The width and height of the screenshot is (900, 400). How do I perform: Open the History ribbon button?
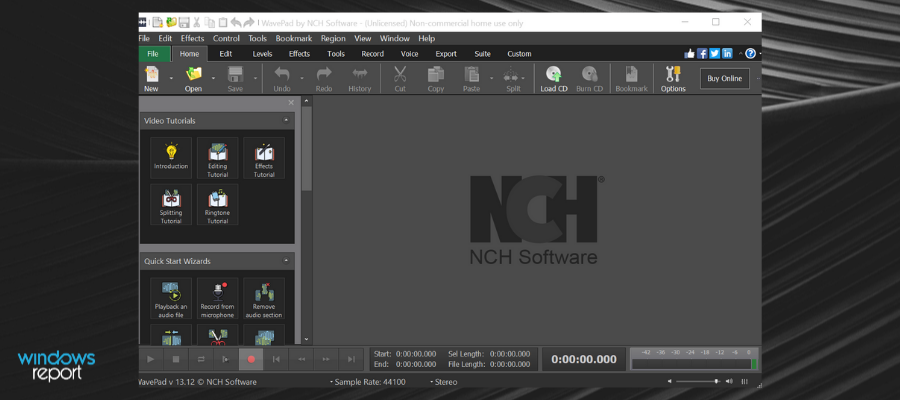click(360, 78)
